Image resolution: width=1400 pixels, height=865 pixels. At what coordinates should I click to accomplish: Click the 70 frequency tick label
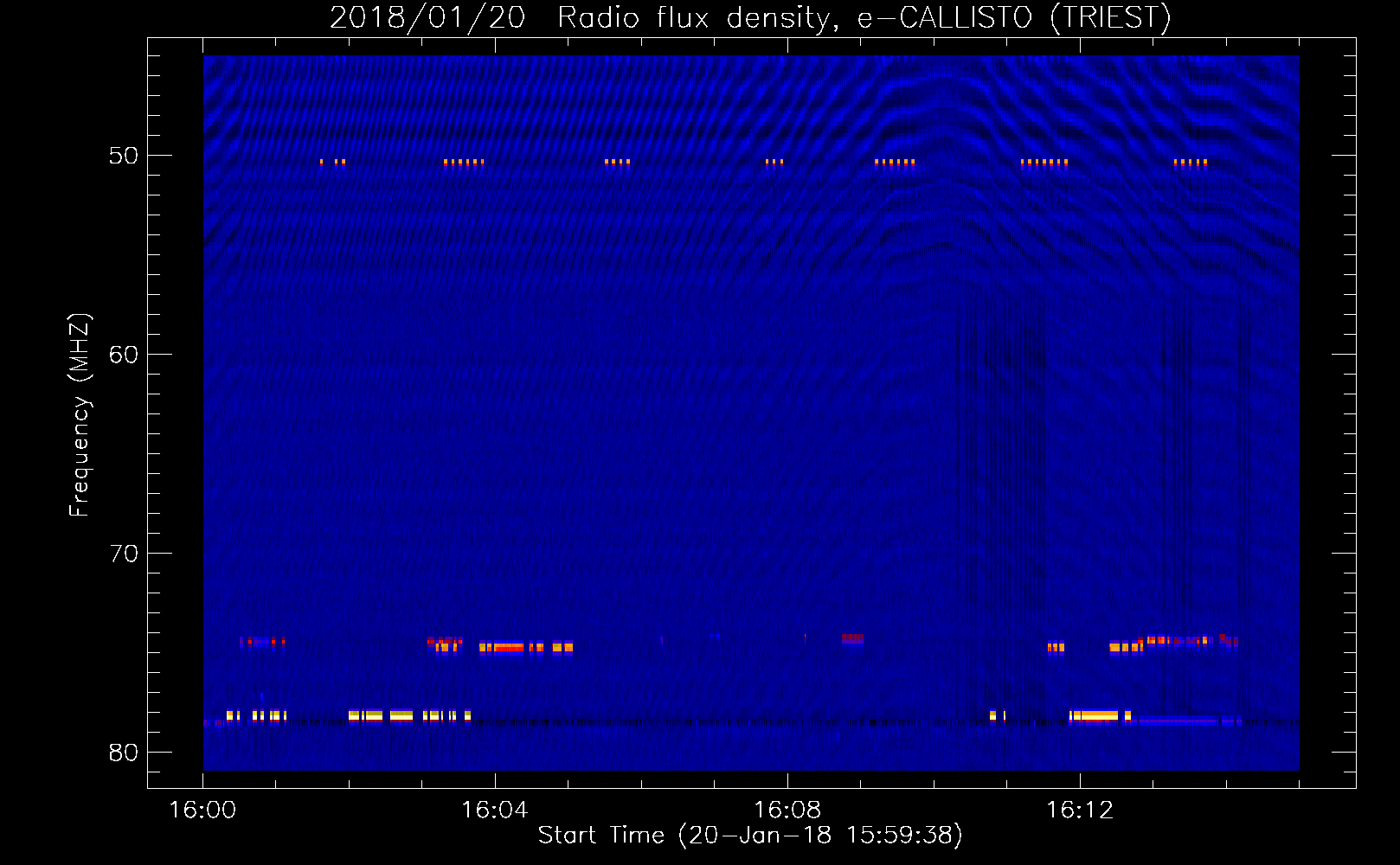[x=124, y=554]
